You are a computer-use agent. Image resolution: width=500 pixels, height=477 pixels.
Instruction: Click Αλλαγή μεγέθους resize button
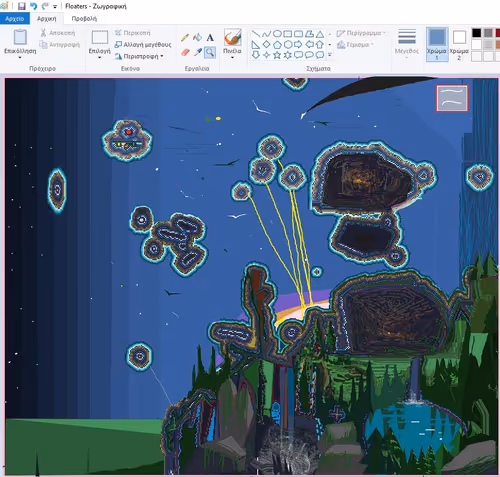[x=143, y=44]
